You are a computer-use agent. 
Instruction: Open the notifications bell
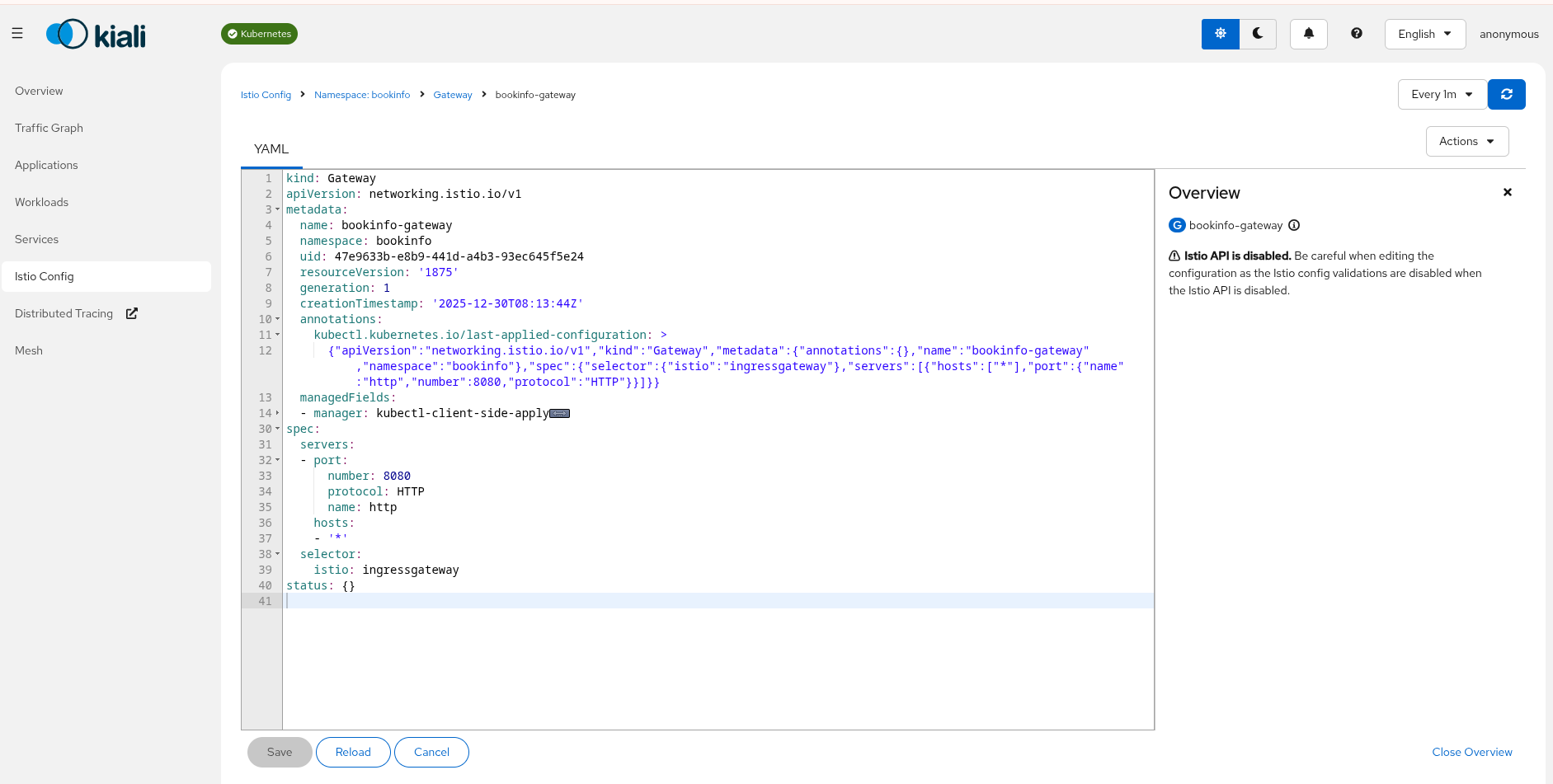tap(1308, 34)
